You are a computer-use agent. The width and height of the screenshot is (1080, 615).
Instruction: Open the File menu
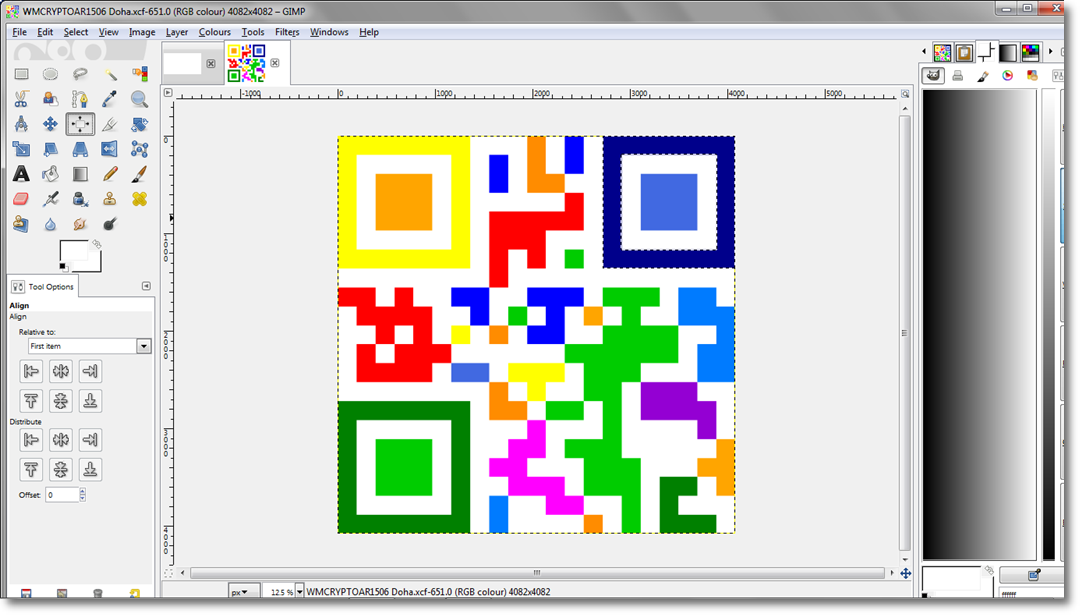[19, 32]
